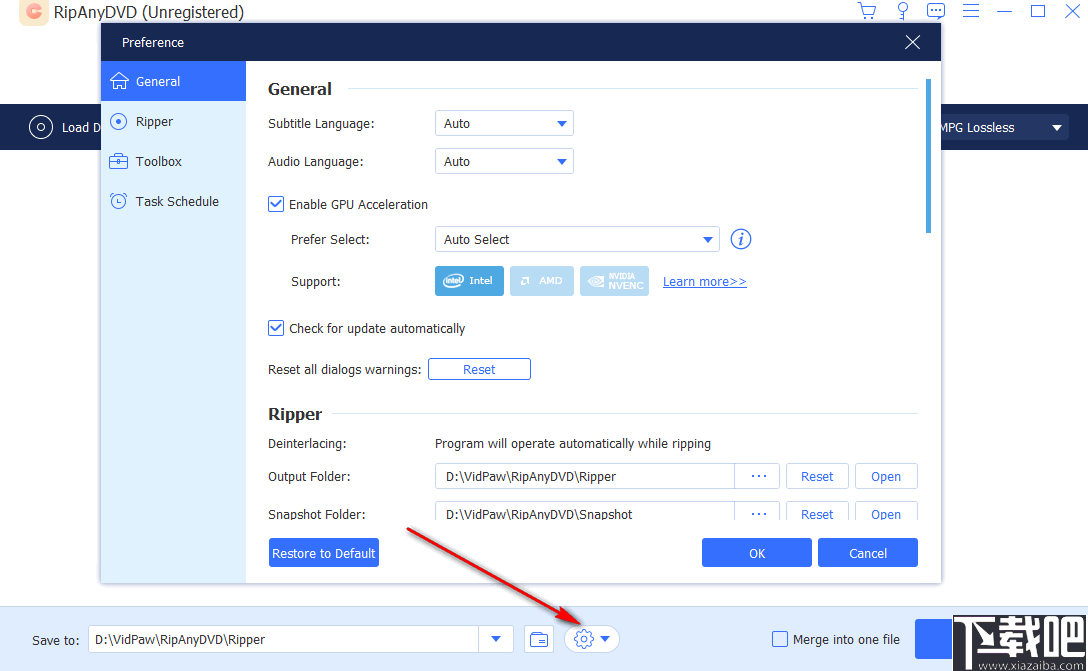Click the Load Disc icon
The image size is (1088, 671).
coord(41,127)
